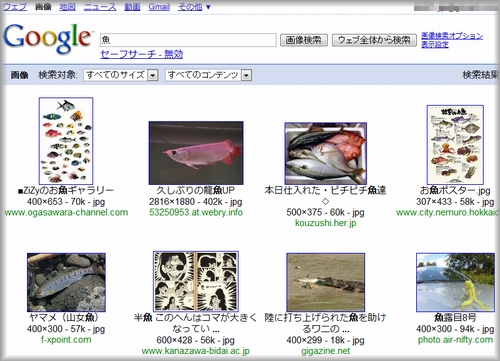Open 画像検索オプション link
Viewport: 500px width, 361px height.
pyautogui.click(x=452, y=35)
